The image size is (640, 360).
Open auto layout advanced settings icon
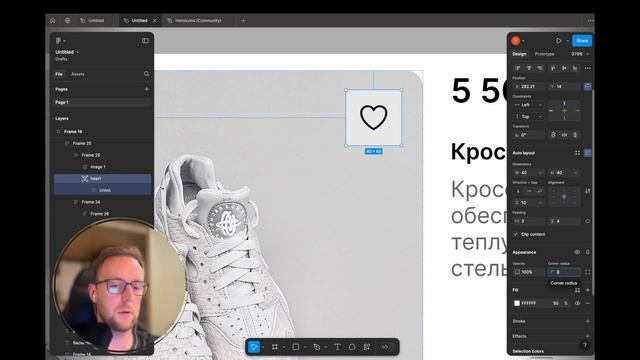coord(588,191)
